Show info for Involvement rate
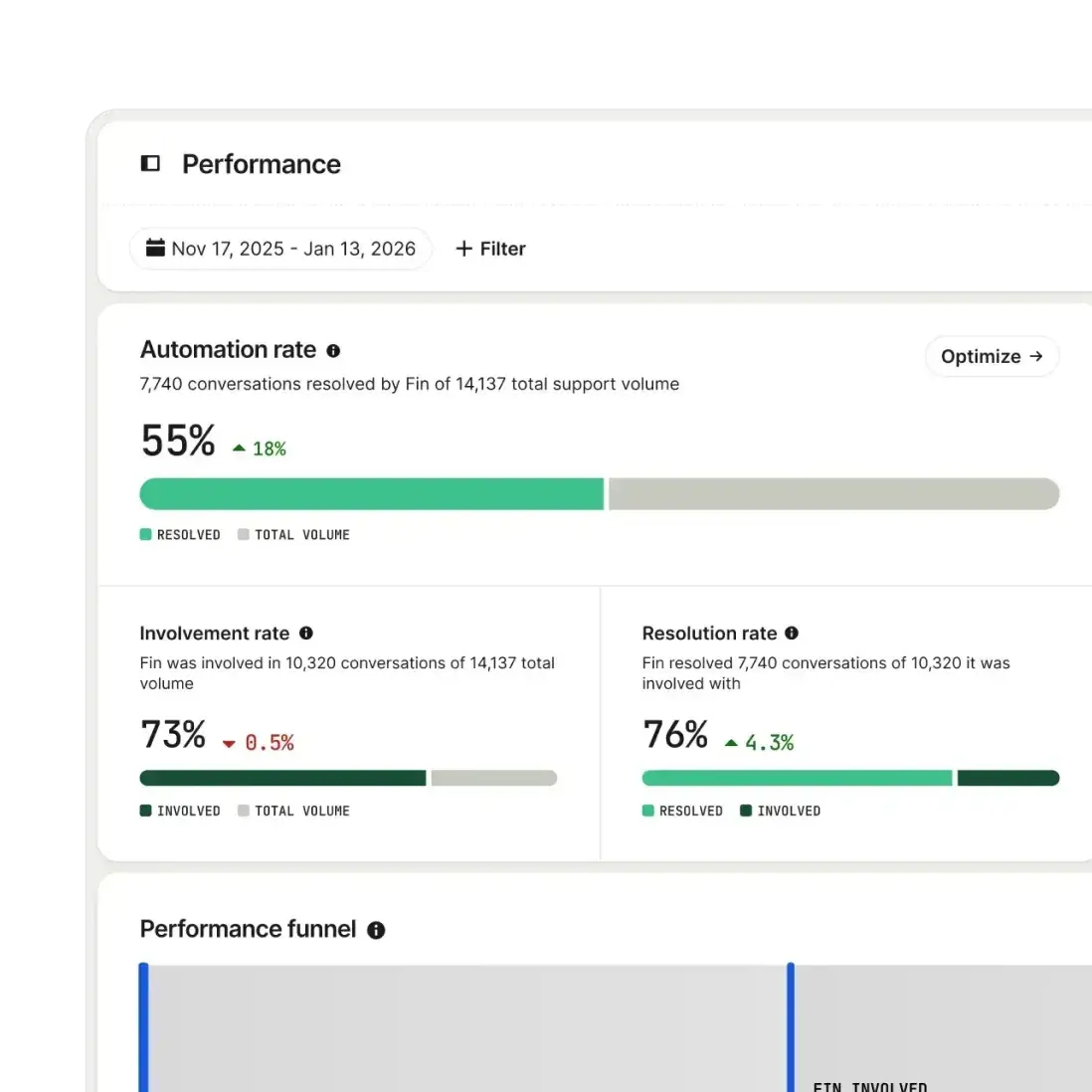This screenshot has width=1092, height=1092. point(306,634)
